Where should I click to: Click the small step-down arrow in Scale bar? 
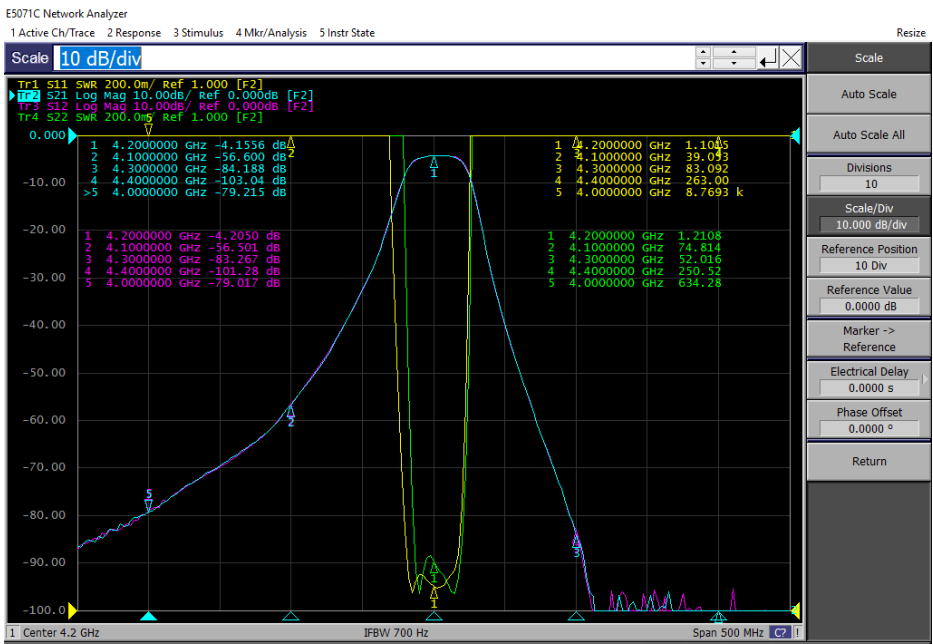coord(703,63)
